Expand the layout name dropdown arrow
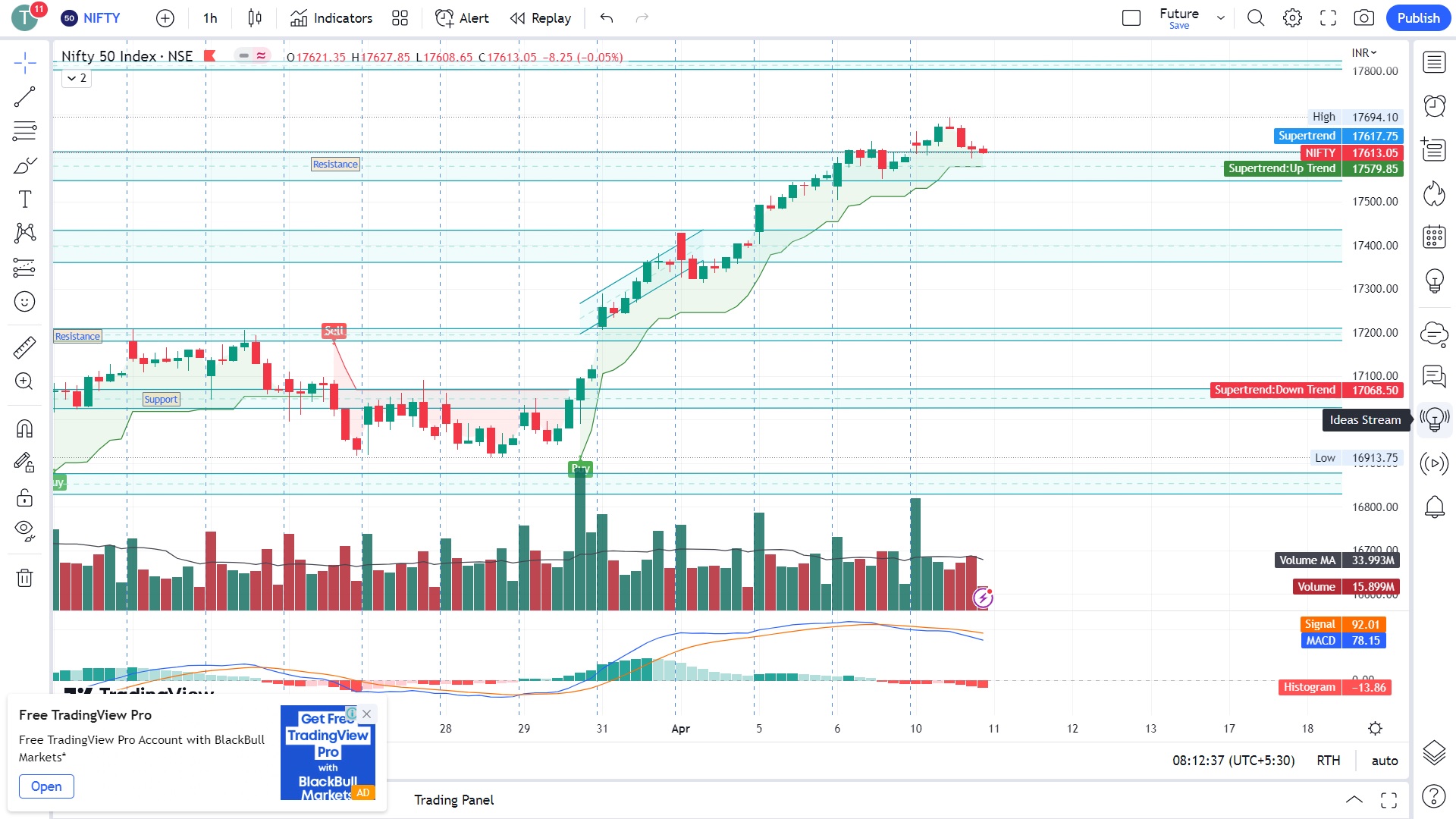 (1221, 18)
